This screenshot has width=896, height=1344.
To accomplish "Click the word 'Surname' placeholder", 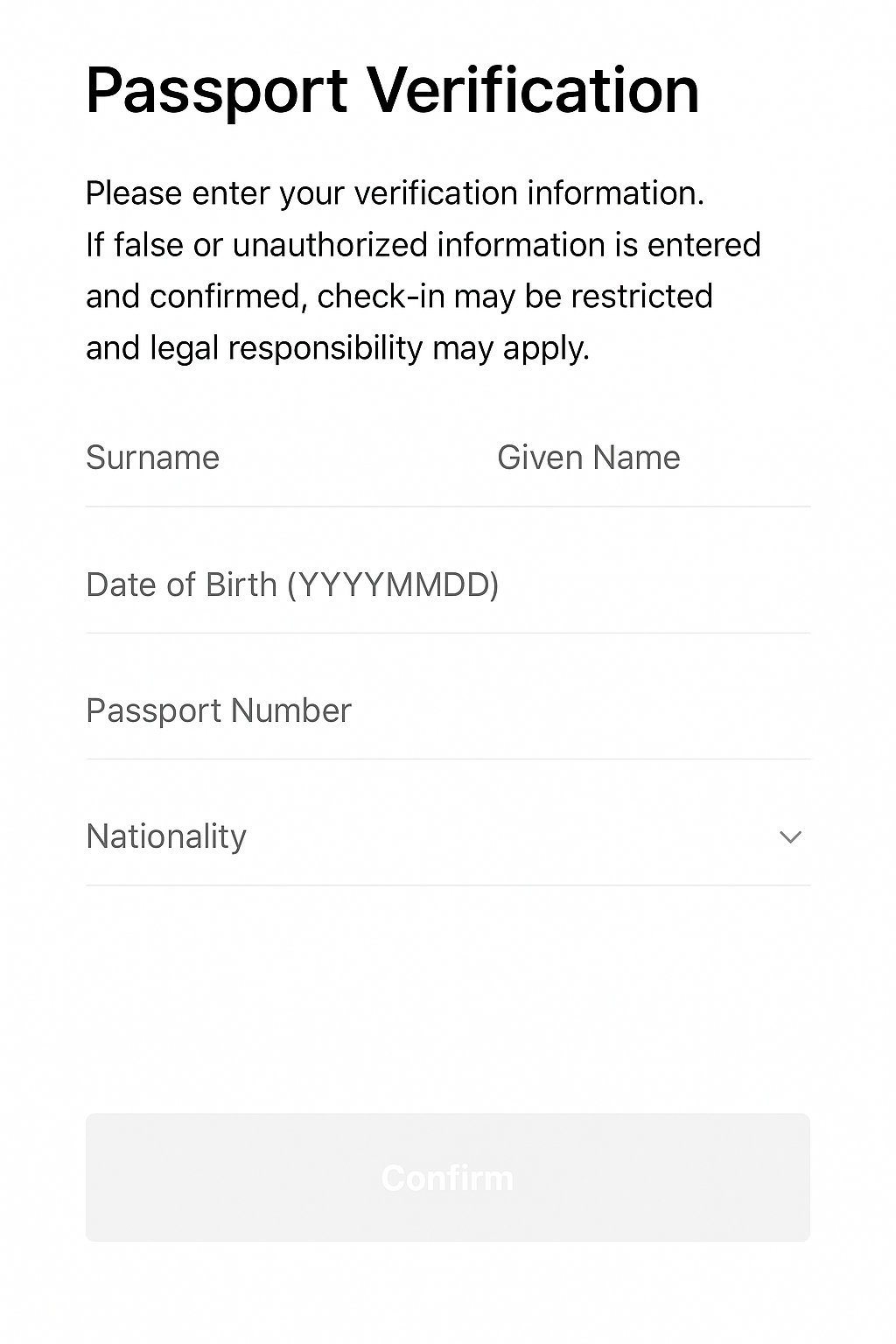I will tap(152, 458).
